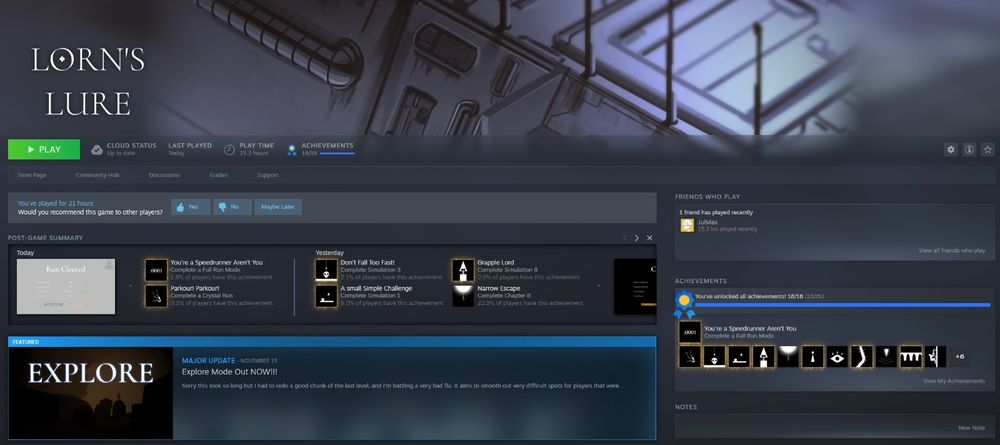Viewport: 1000px width, 445px height.
Task: Click the A small Simple Challenge achievement icon
Action: coord(327,296)
